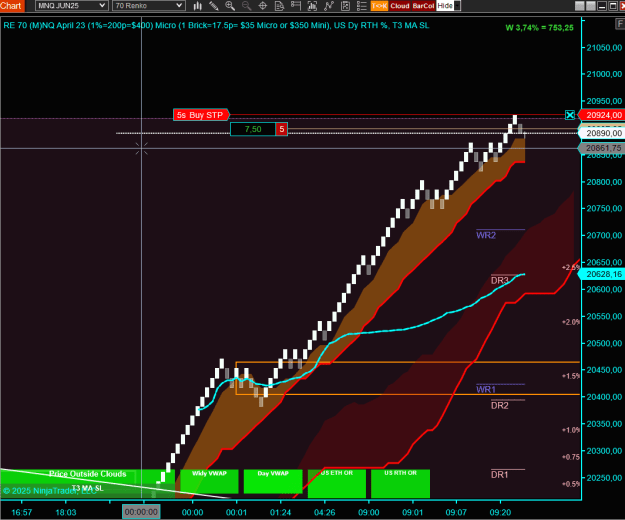Open the indicators icon
This screenshot has width=625, height=520.
coord(329,6)
